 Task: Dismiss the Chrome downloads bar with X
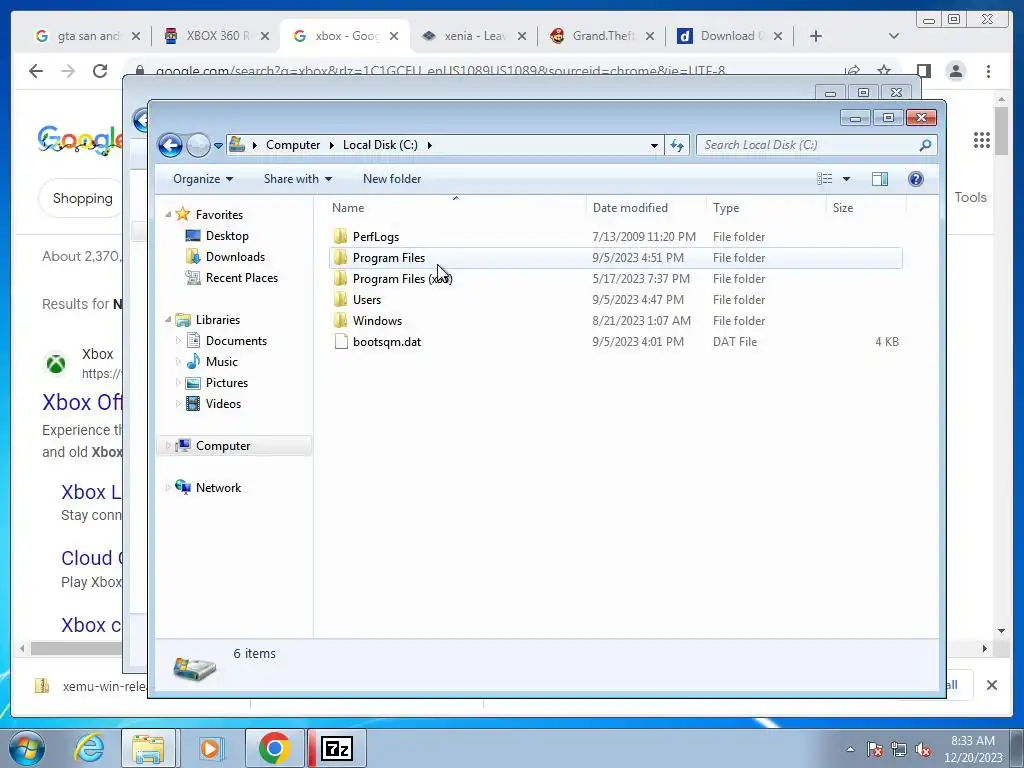[991, 684]
